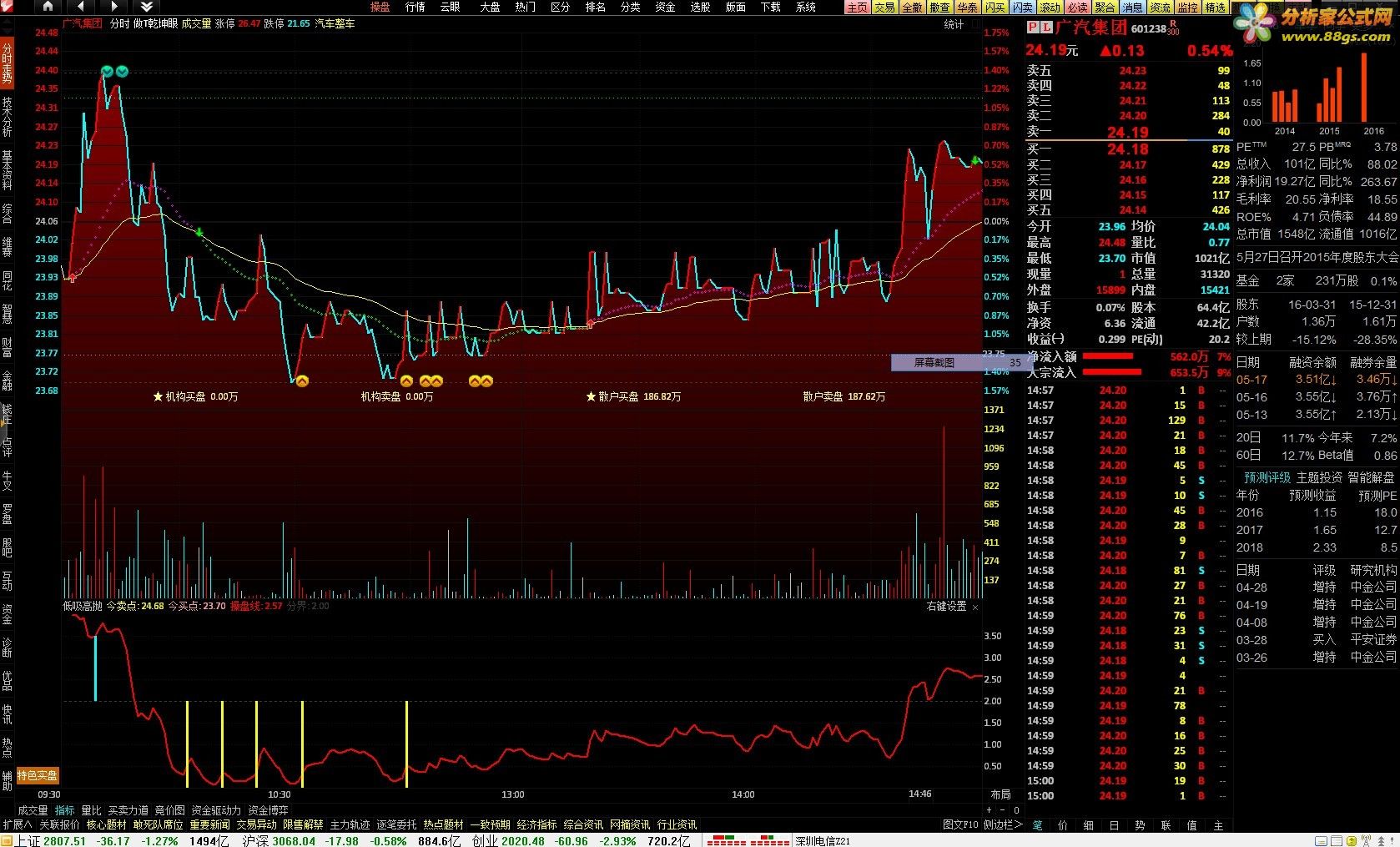Screen dimensions: 1400x847
Task: Click the first green down-arrow marker at peak
Action: 107,71
